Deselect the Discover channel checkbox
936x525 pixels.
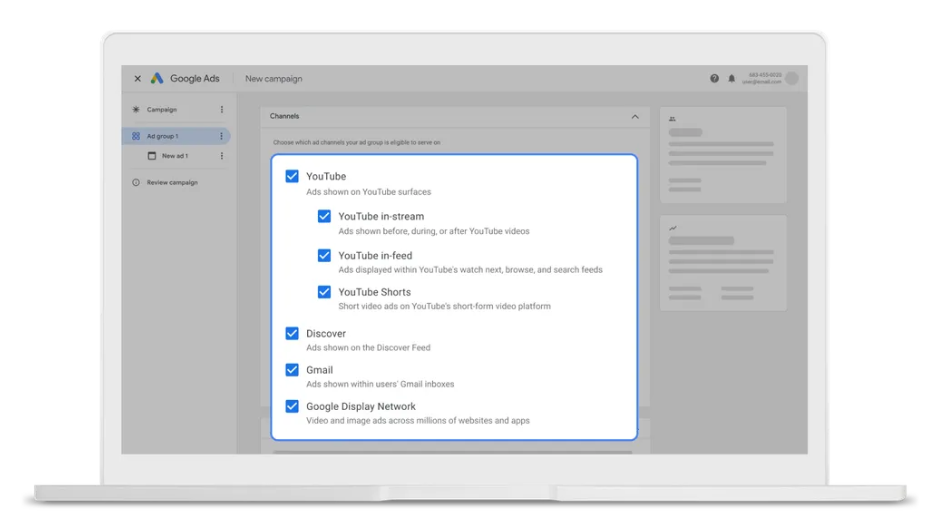tap(292, 333)
